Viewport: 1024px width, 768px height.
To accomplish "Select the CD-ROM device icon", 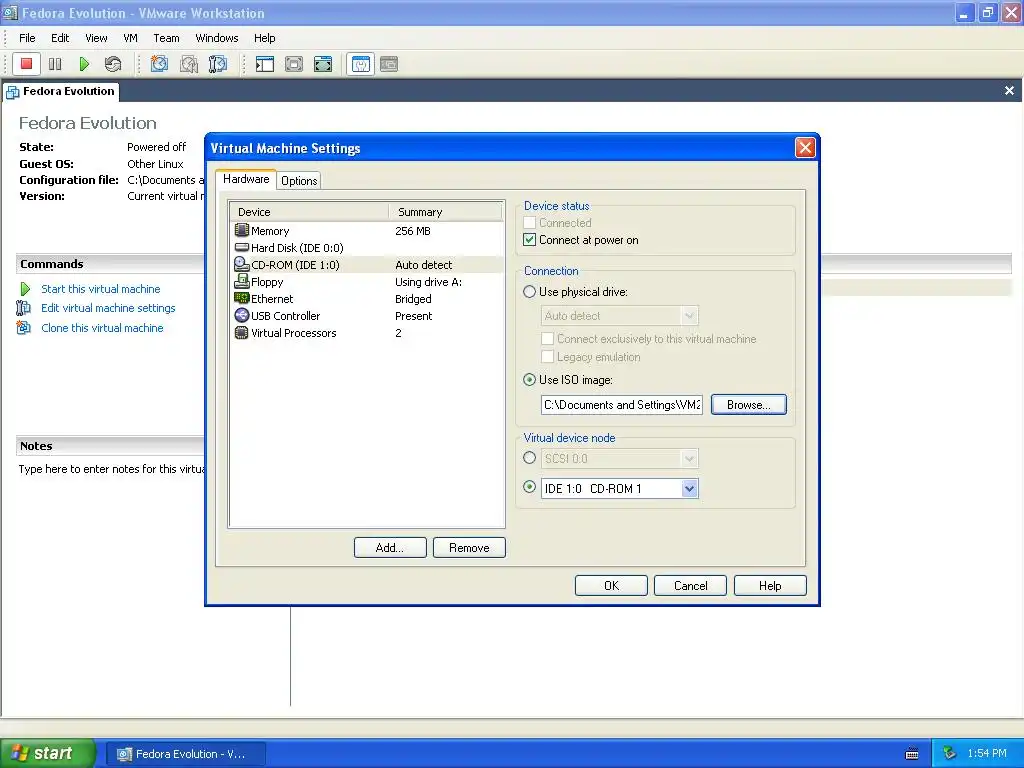I will [x=242, y=264].
